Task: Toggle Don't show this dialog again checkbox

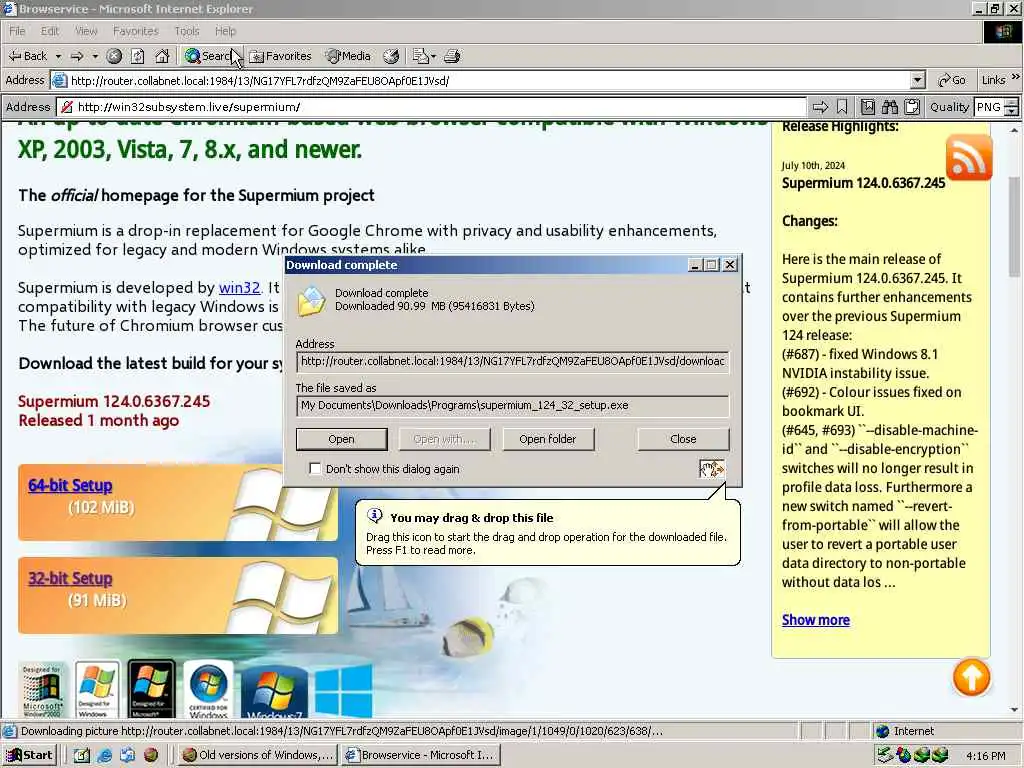Action: [315, 468]
